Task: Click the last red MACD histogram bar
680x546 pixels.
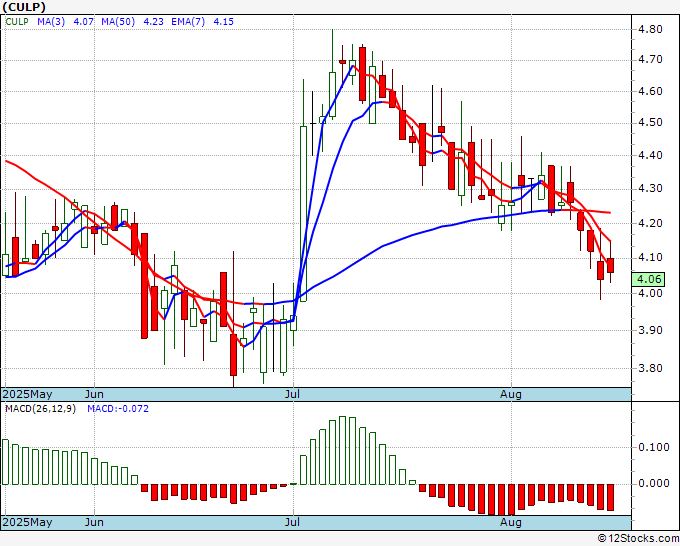Action: [610, 497]
